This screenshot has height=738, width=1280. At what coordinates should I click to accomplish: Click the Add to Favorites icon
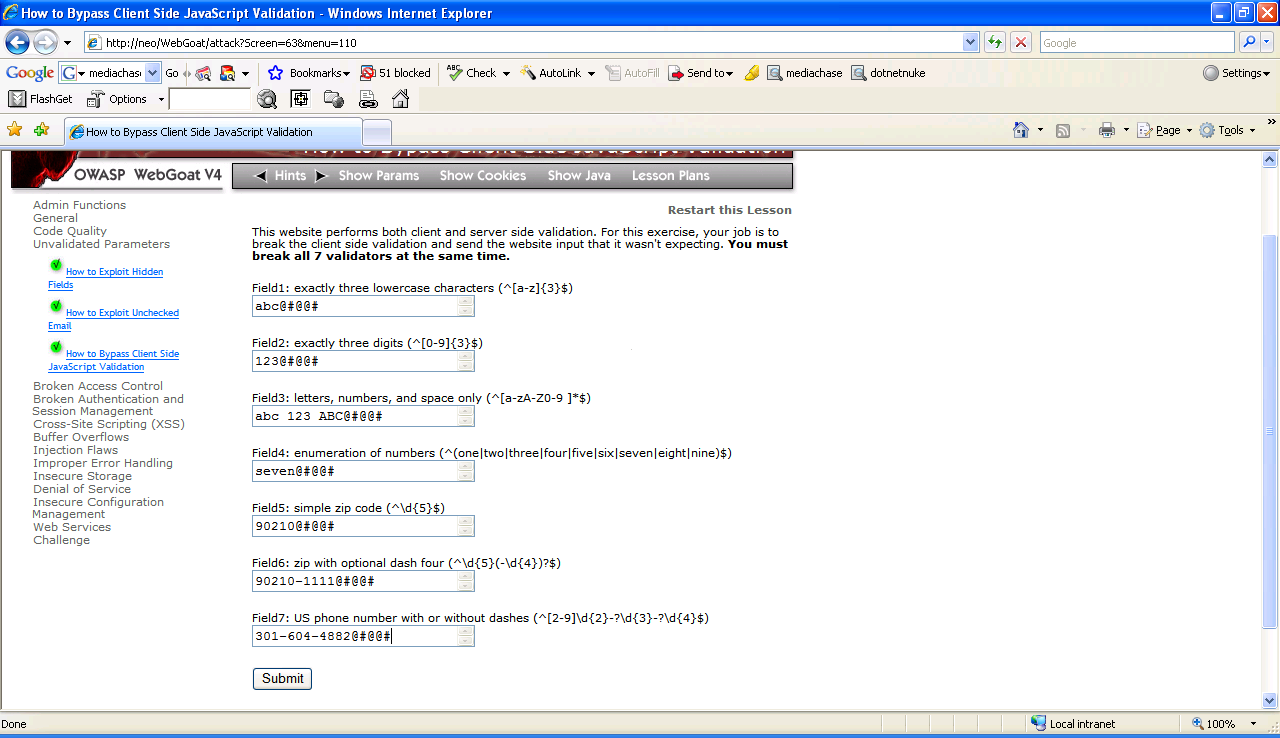(41, 130)
